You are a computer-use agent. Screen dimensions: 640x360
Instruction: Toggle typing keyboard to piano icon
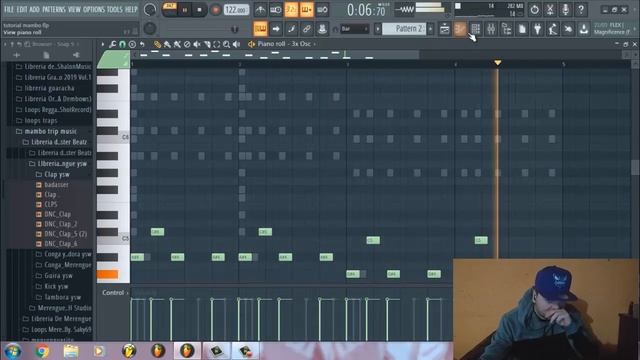tap(260, 29)
